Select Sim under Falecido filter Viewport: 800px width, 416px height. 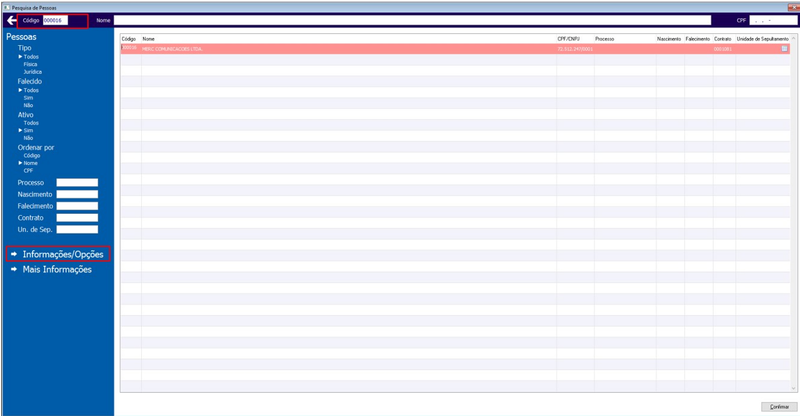pyautogui.click(x=28, y=97)
